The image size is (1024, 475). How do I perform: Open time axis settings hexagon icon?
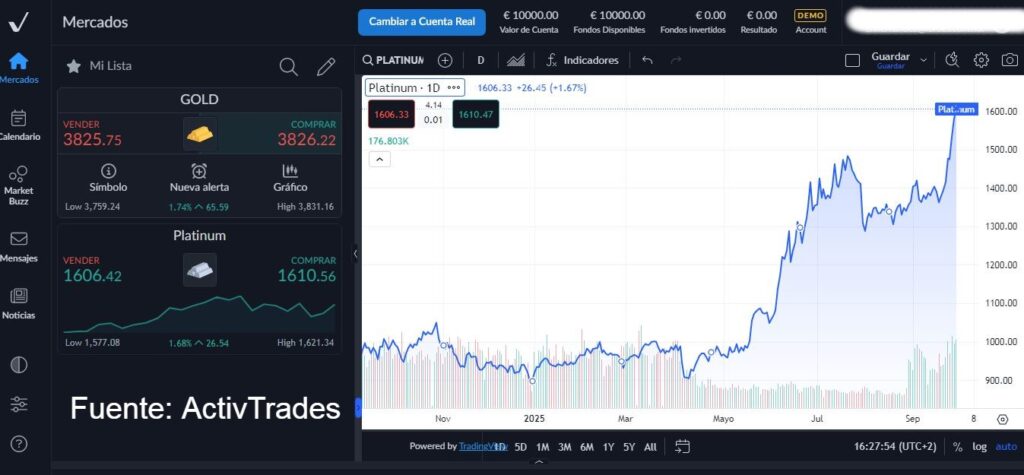coord(1002,419)
